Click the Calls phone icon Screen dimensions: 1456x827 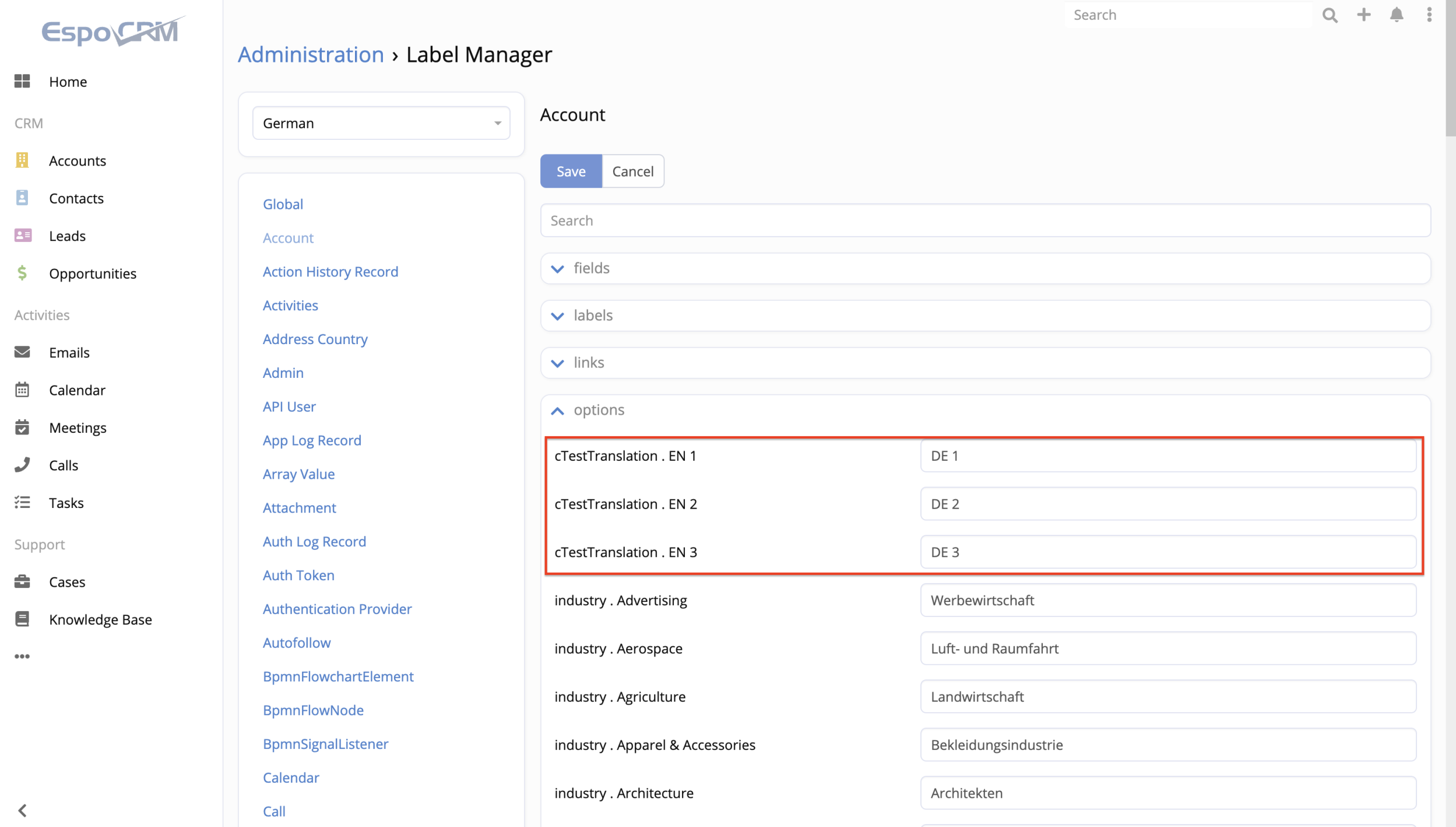(22, 465)
